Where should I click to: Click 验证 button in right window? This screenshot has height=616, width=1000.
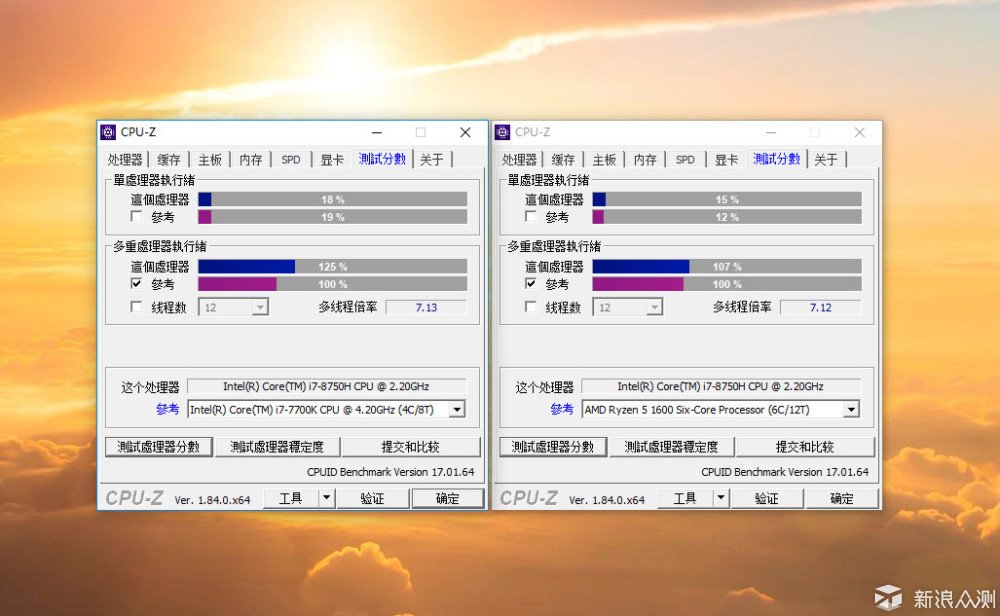(767, 498)
